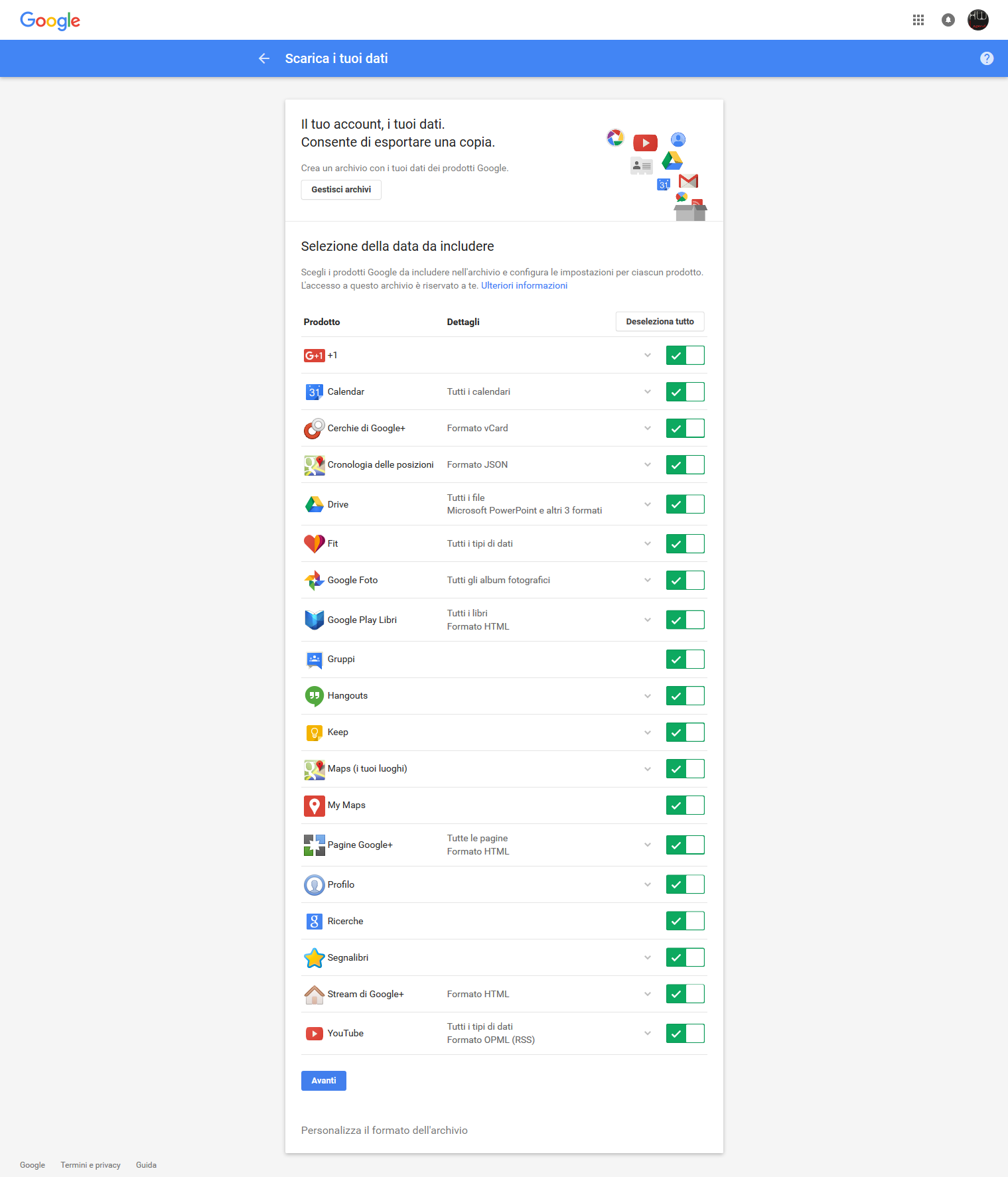Click the Gestisci archivi button
This screenshot has height=1177, width=1008.
341,190
